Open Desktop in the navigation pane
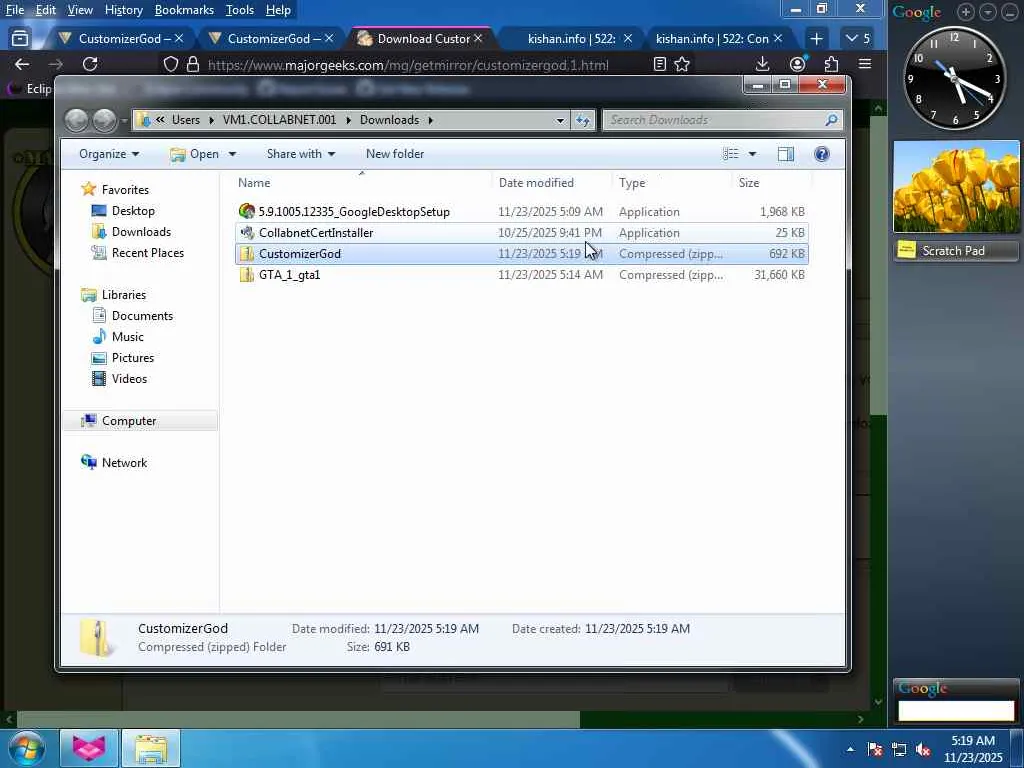1024x768 pixels. point(133,211)
